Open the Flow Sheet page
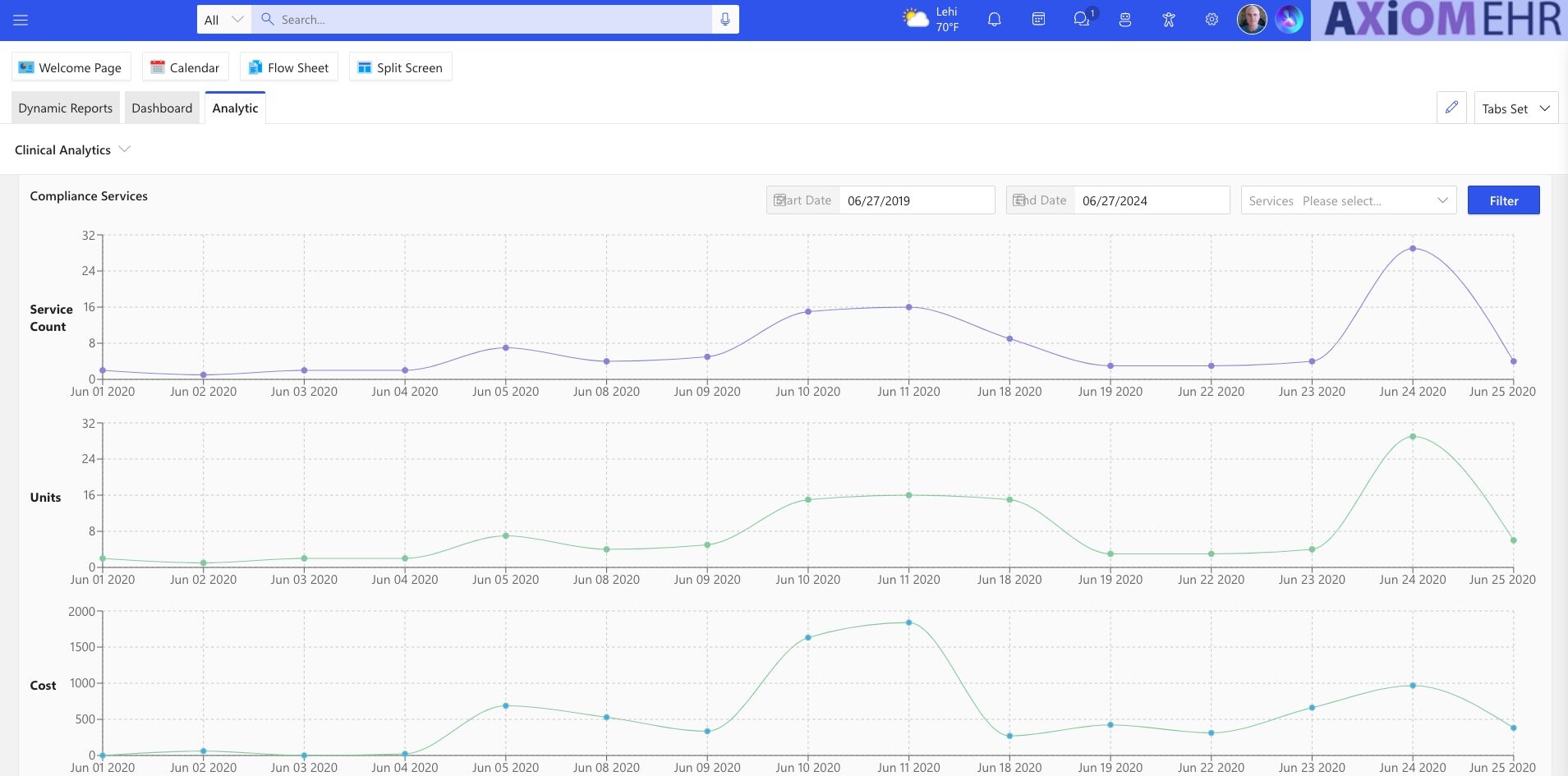This screenshot has width=1568, height=776. 288,67
